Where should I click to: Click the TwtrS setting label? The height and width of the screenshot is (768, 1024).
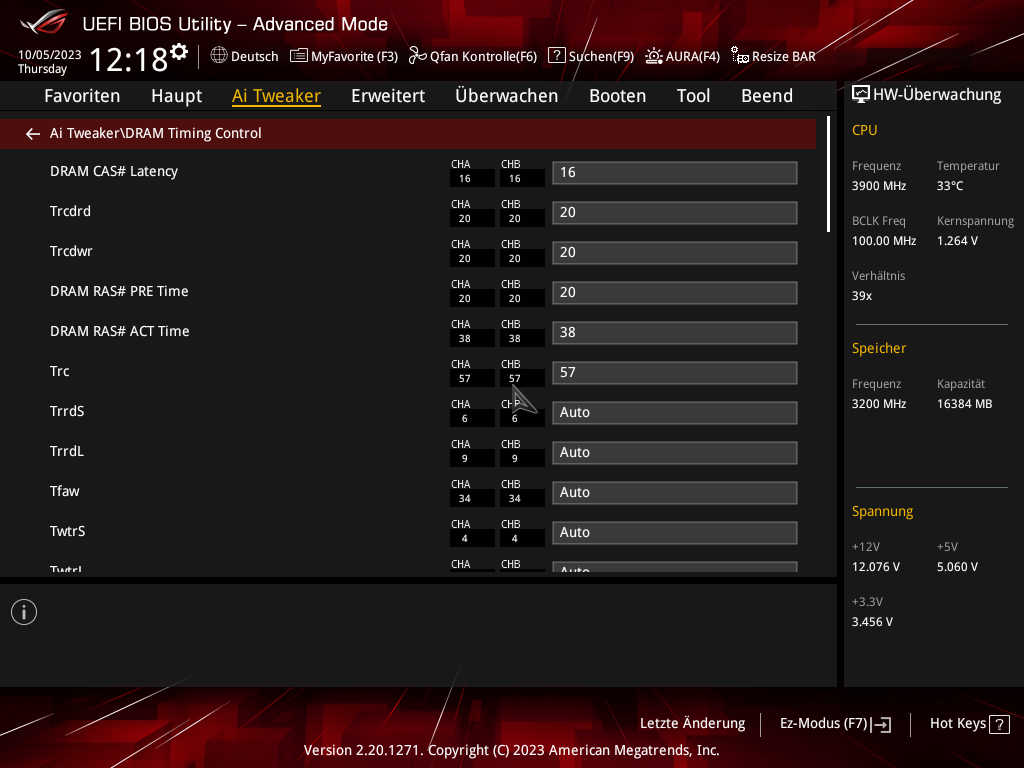coord(67,531)
